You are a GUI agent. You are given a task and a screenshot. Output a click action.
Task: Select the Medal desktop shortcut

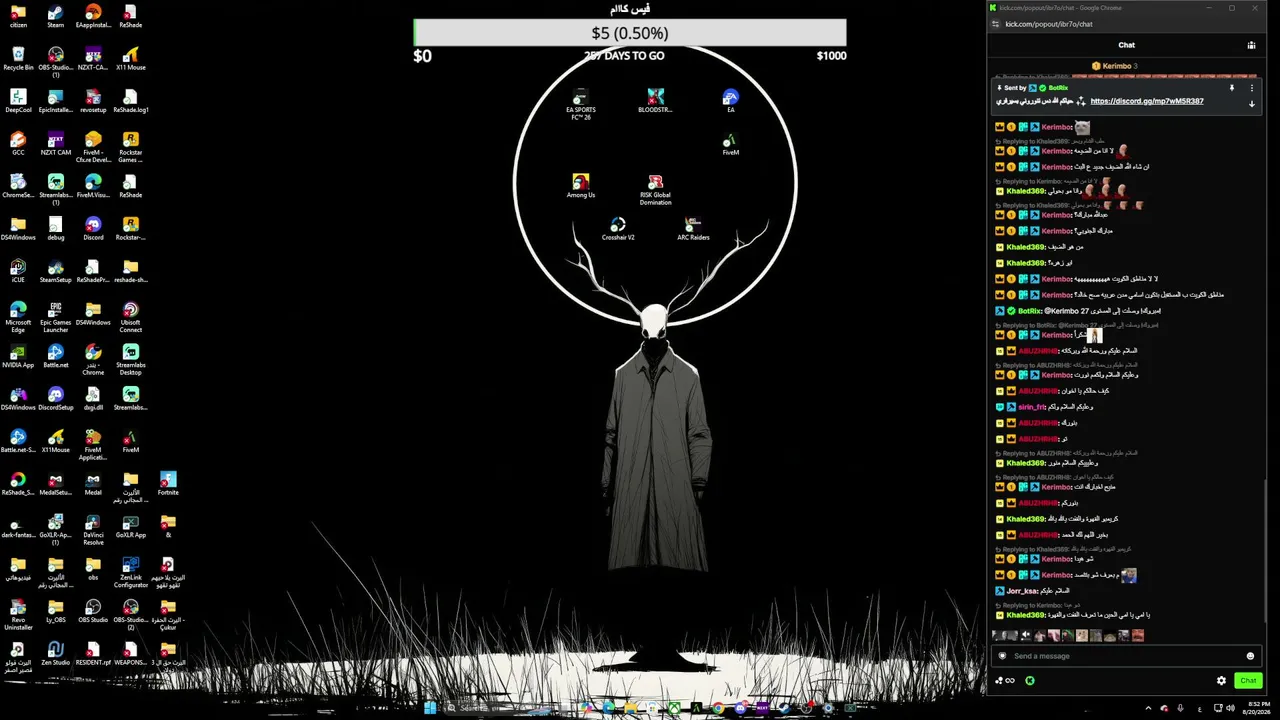(93, 484)
